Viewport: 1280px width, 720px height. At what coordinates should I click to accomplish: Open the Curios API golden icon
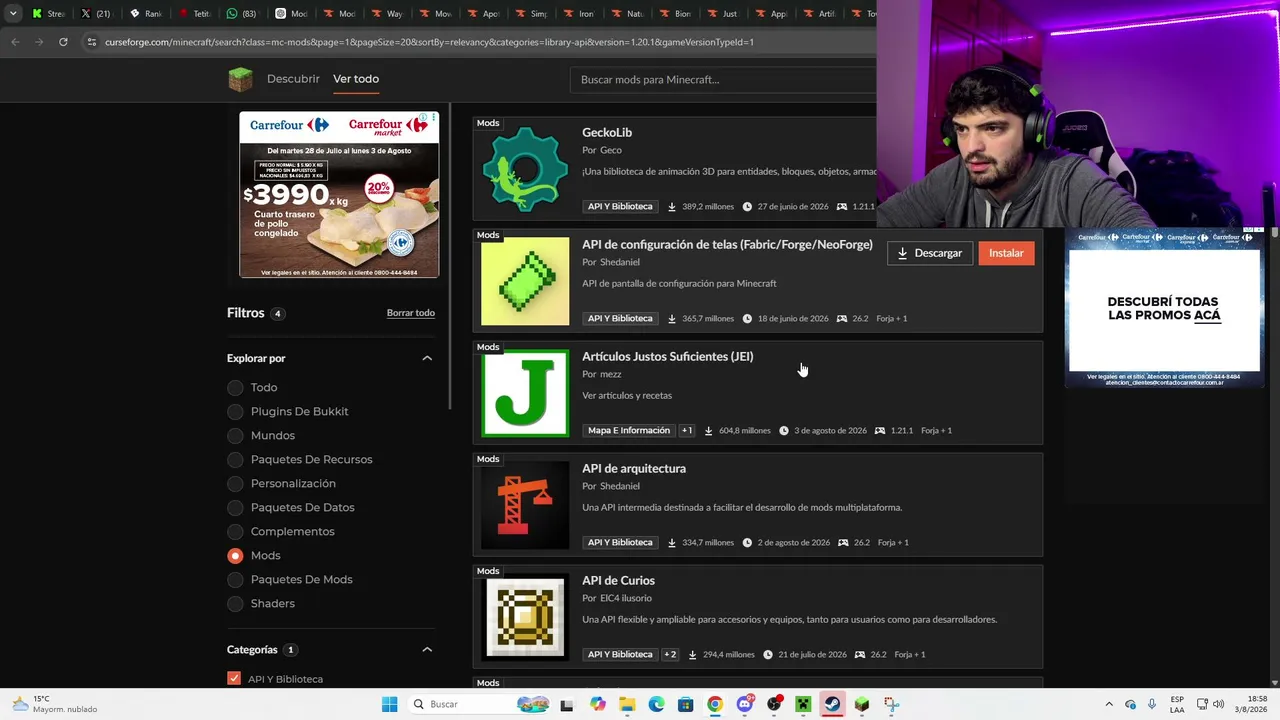point(525,617)
